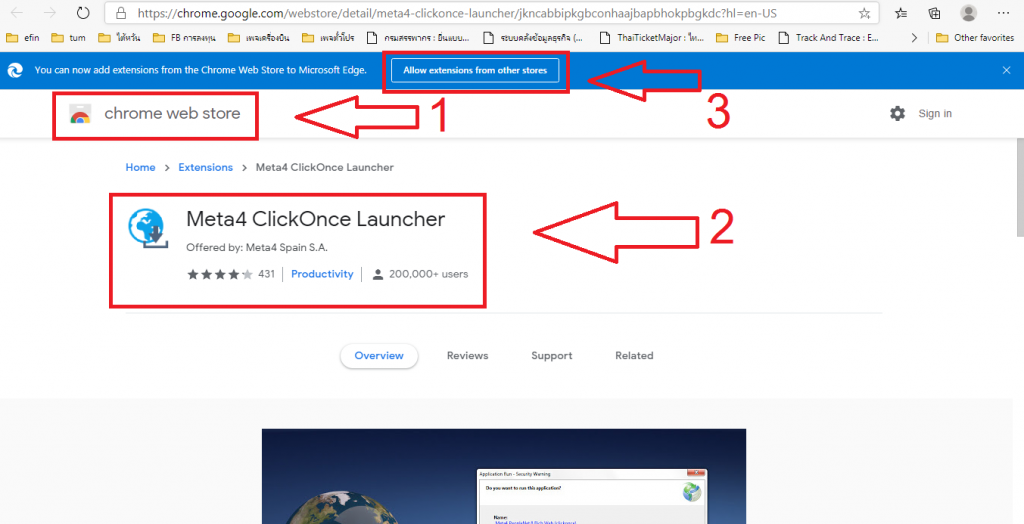Switch to the Reviews tab
1024x524 pixels.
(468, 356)
